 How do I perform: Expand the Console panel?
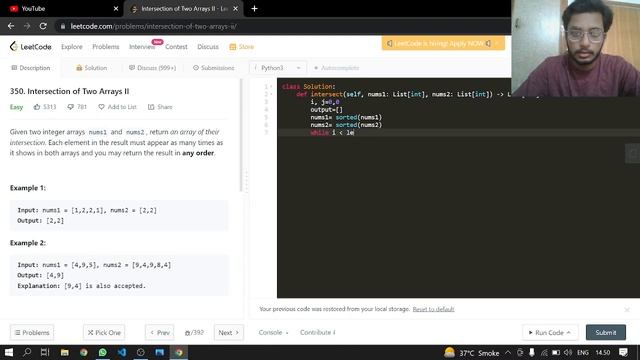click(x=273, y=333)
